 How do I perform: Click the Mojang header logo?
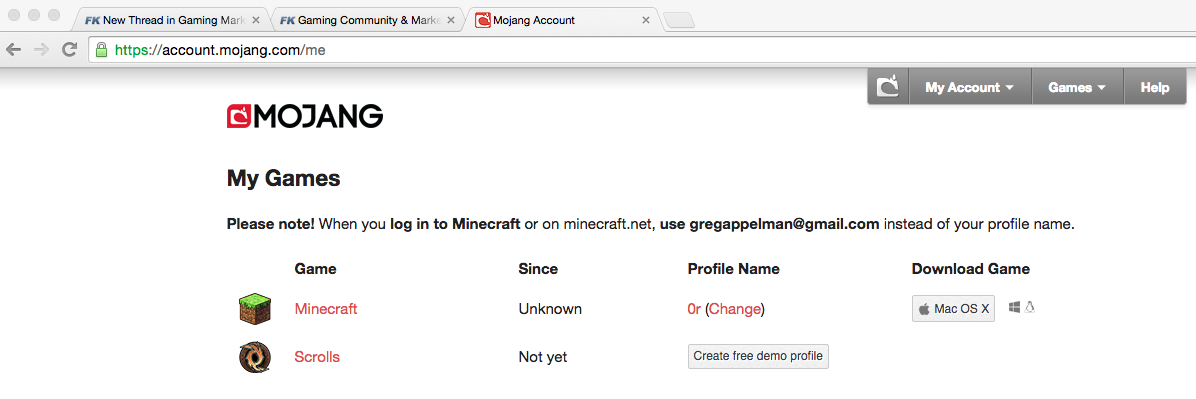[305, 116]
